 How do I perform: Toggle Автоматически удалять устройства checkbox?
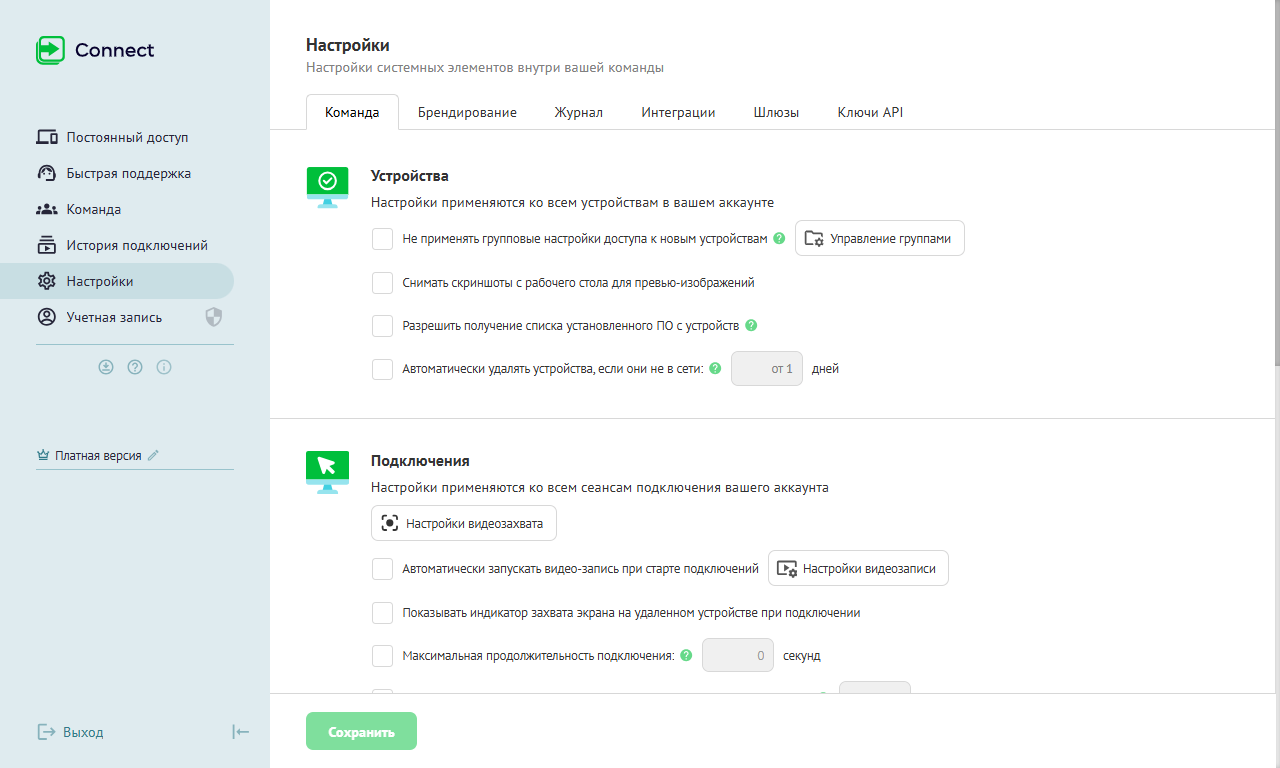pos(382,369)
